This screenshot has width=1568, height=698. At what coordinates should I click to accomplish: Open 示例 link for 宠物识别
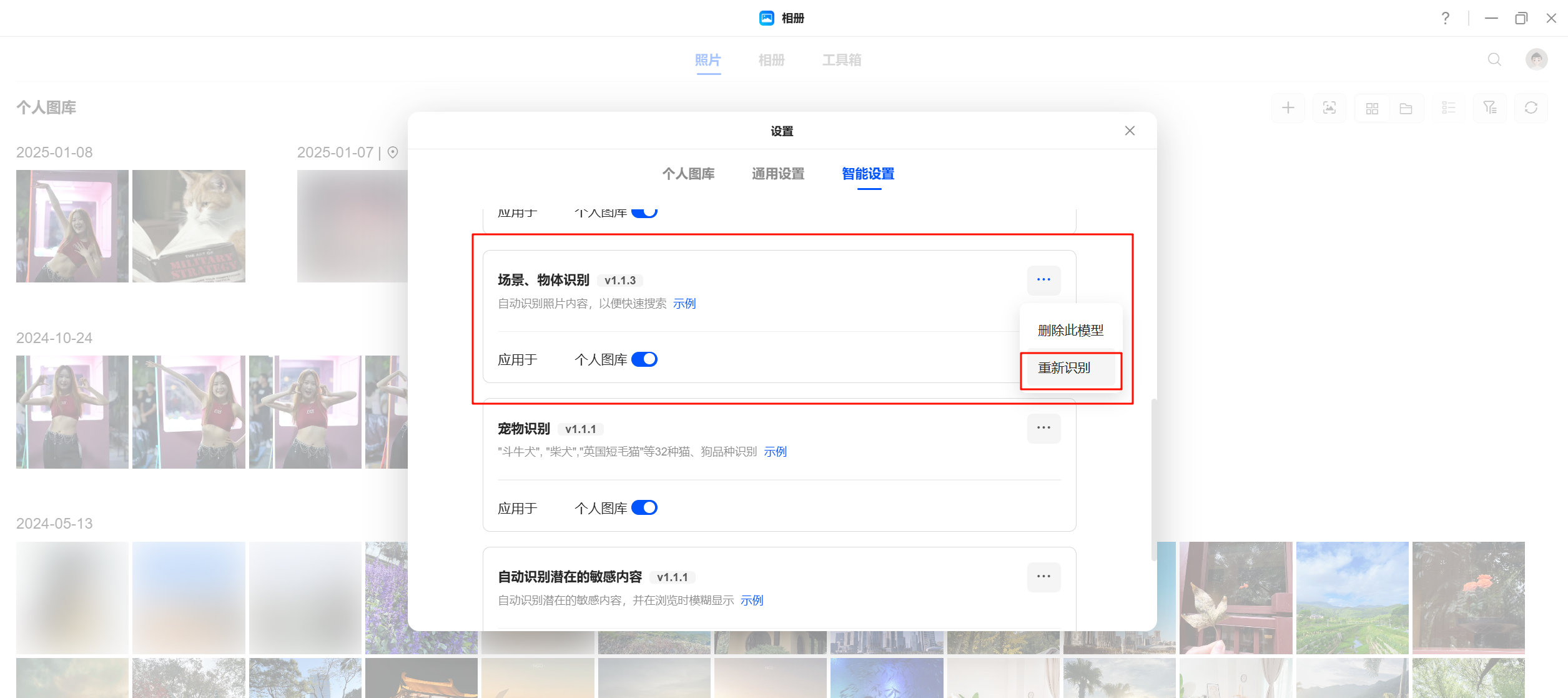point(775,452)
